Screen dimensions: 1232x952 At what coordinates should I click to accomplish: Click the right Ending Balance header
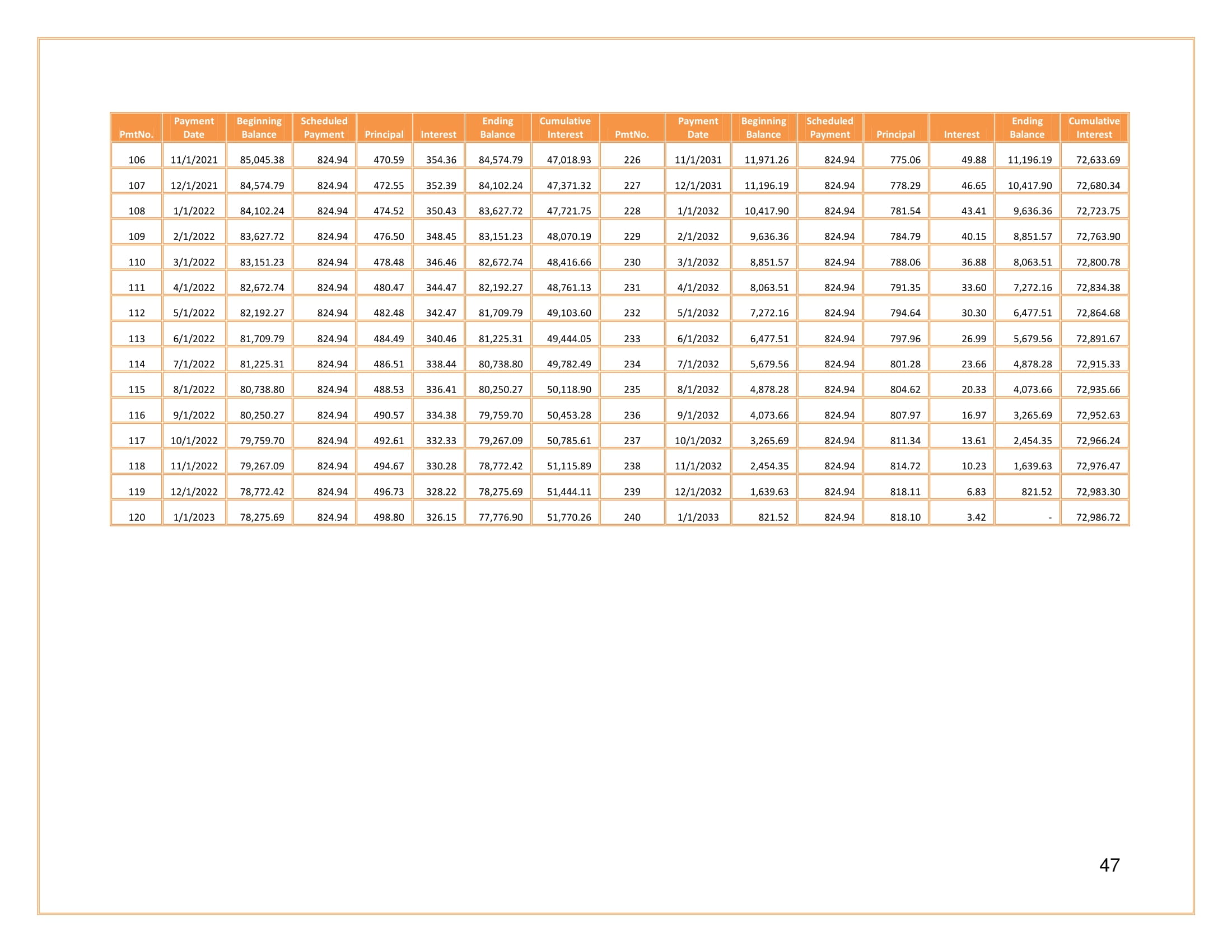click(x=1026, y=128)
